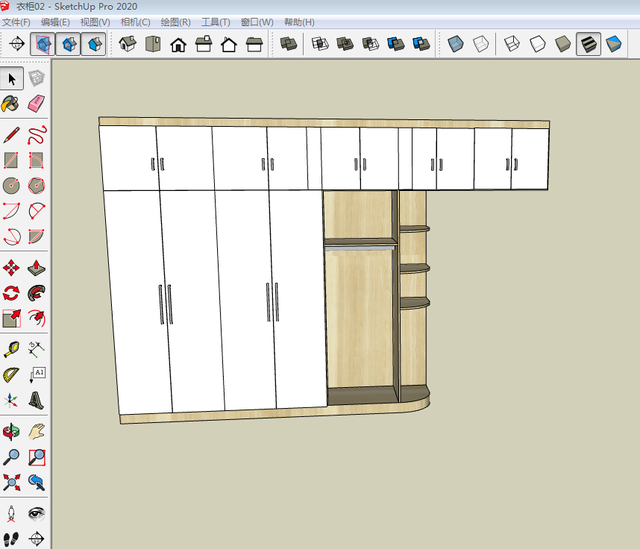640x549 pixels.
Task: Open the 文件(F) menu
Action: (x=16, y=22)
